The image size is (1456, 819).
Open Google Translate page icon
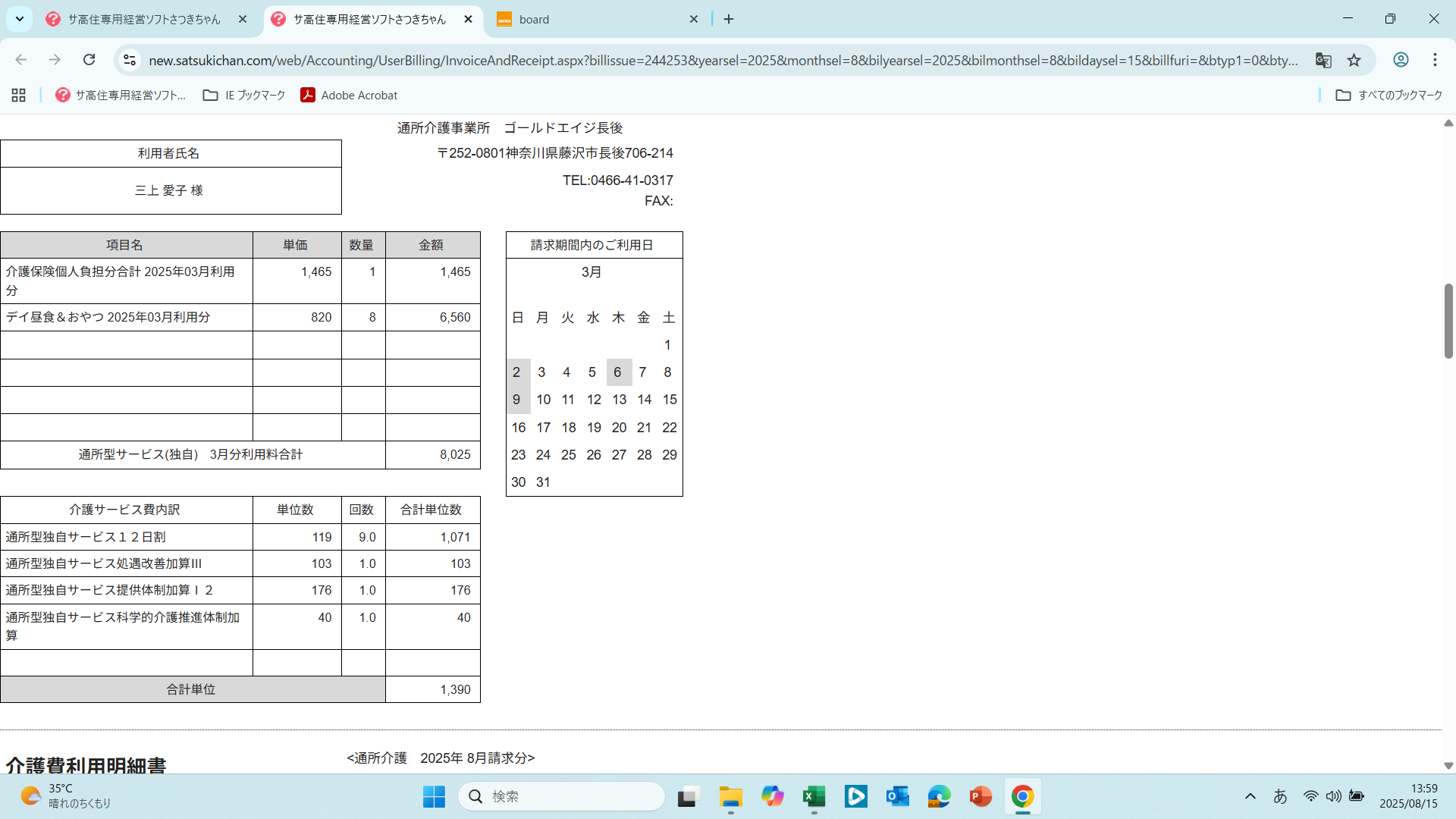(1323, 60)
